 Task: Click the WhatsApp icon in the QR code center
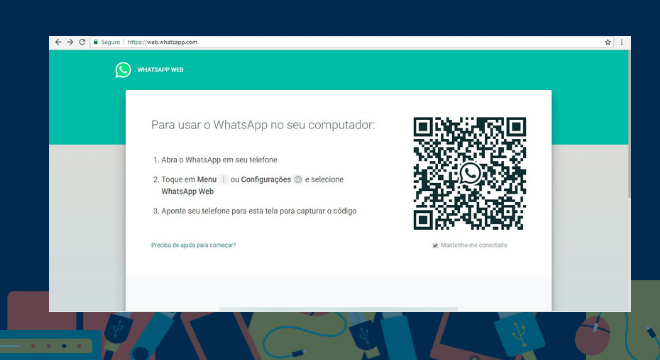470,173
